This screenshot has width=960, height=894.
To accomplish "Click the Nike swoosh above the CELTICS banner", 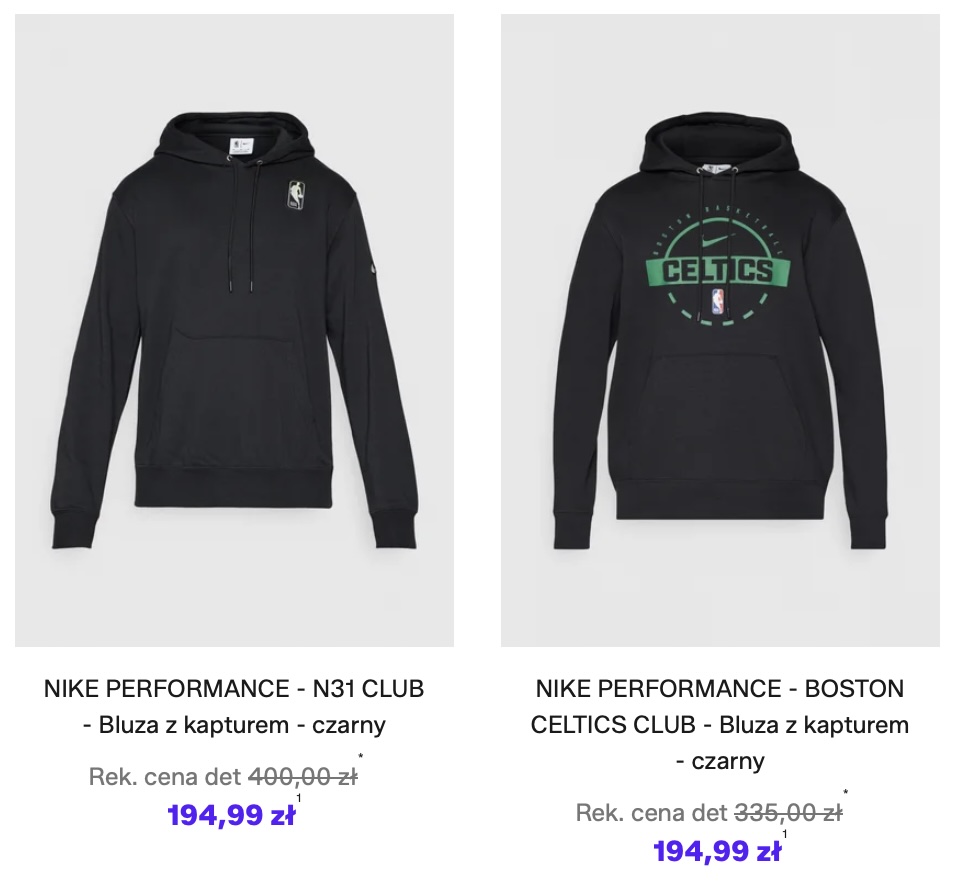I will pos(719,240).
